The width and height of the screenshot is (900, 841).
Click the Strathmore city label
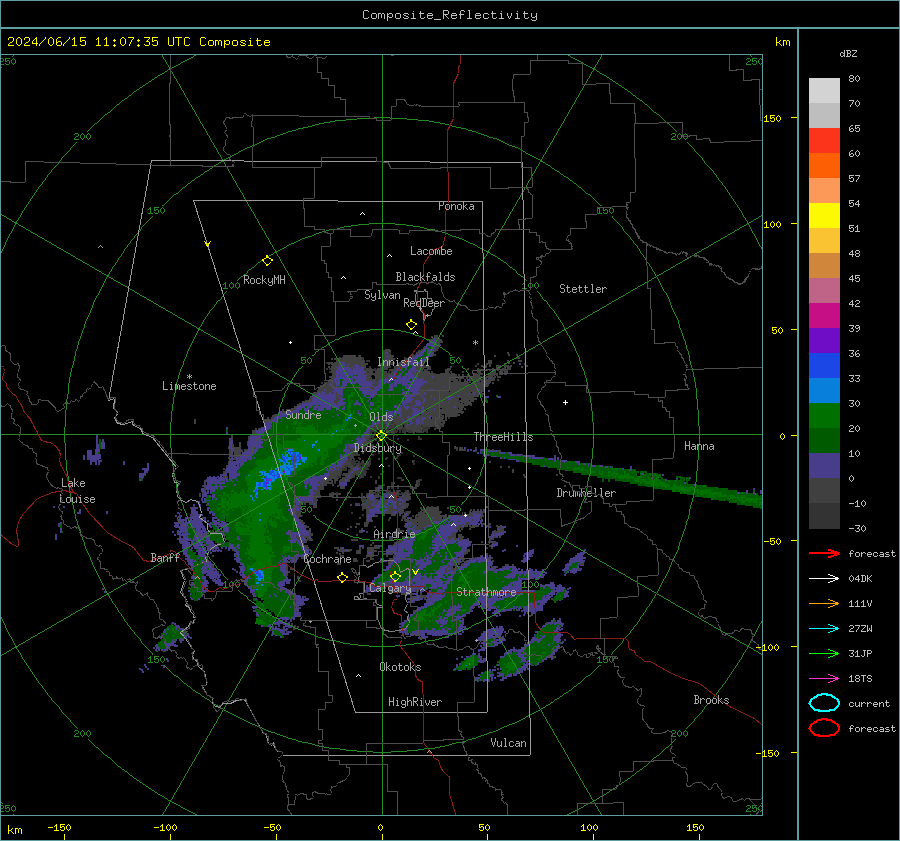(x=486, y=592)
